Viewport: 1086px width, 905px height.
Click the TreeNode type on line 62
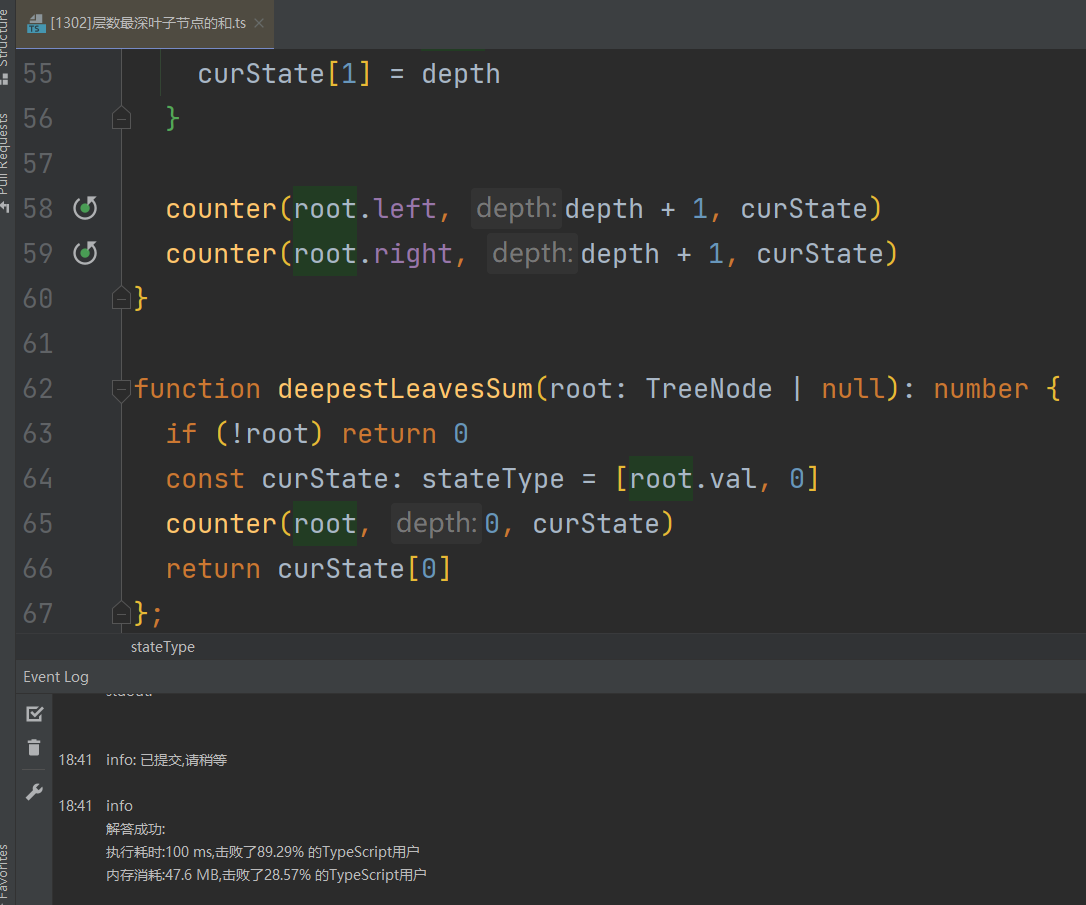point(709,388)
